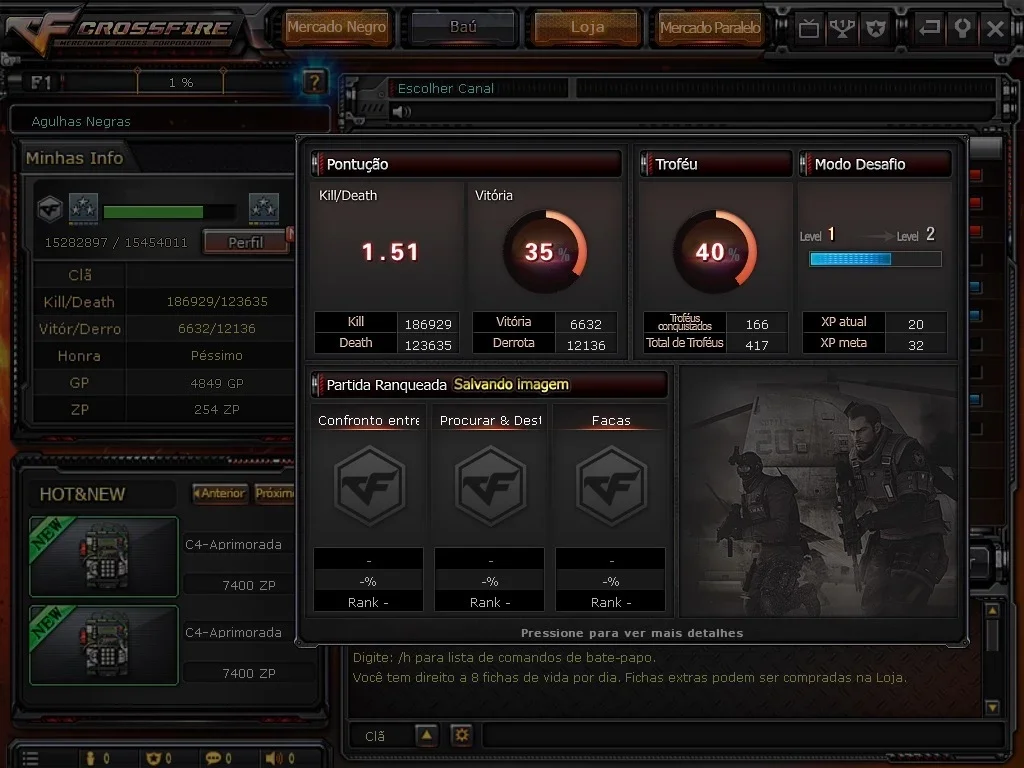Click the chat message input field
The height and width of the screenshot is (768, 1024).
click(743, 735)
